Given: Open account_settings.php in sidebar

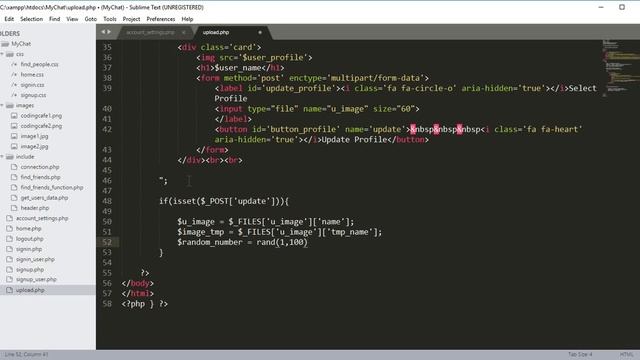Looking at the screenshot, I should pos(42,218).
